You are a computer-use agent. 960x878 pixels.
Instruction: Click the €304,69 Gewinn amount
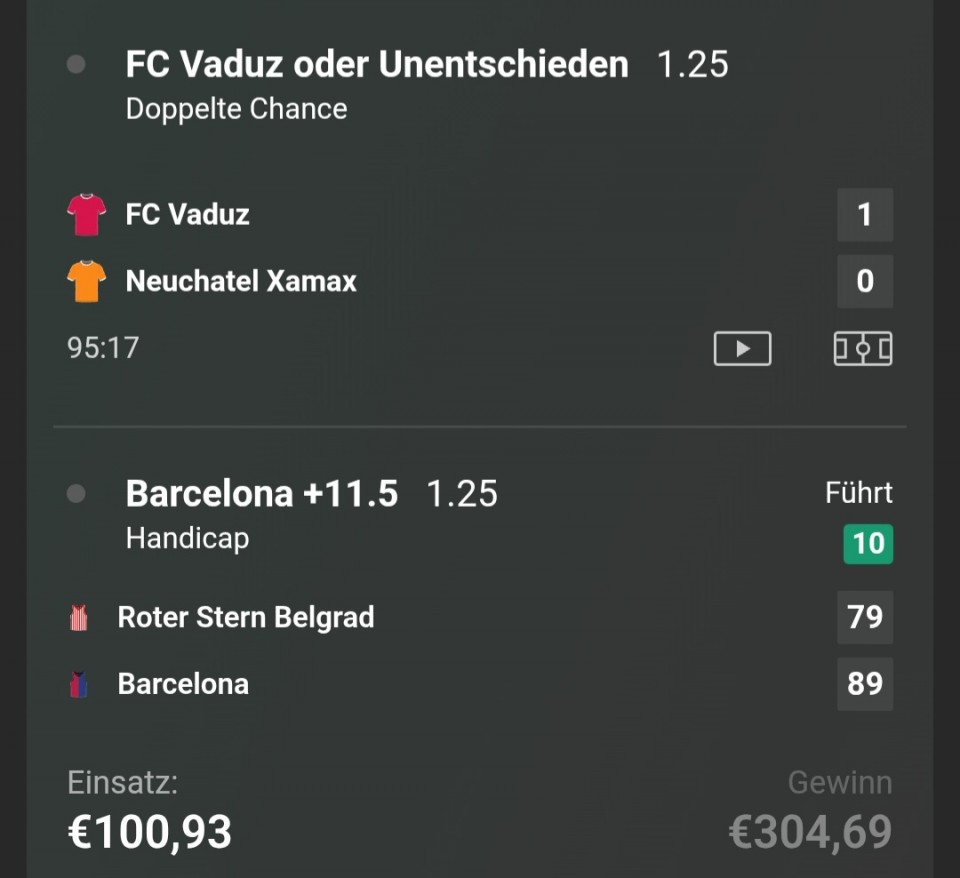tap(810, 832)
